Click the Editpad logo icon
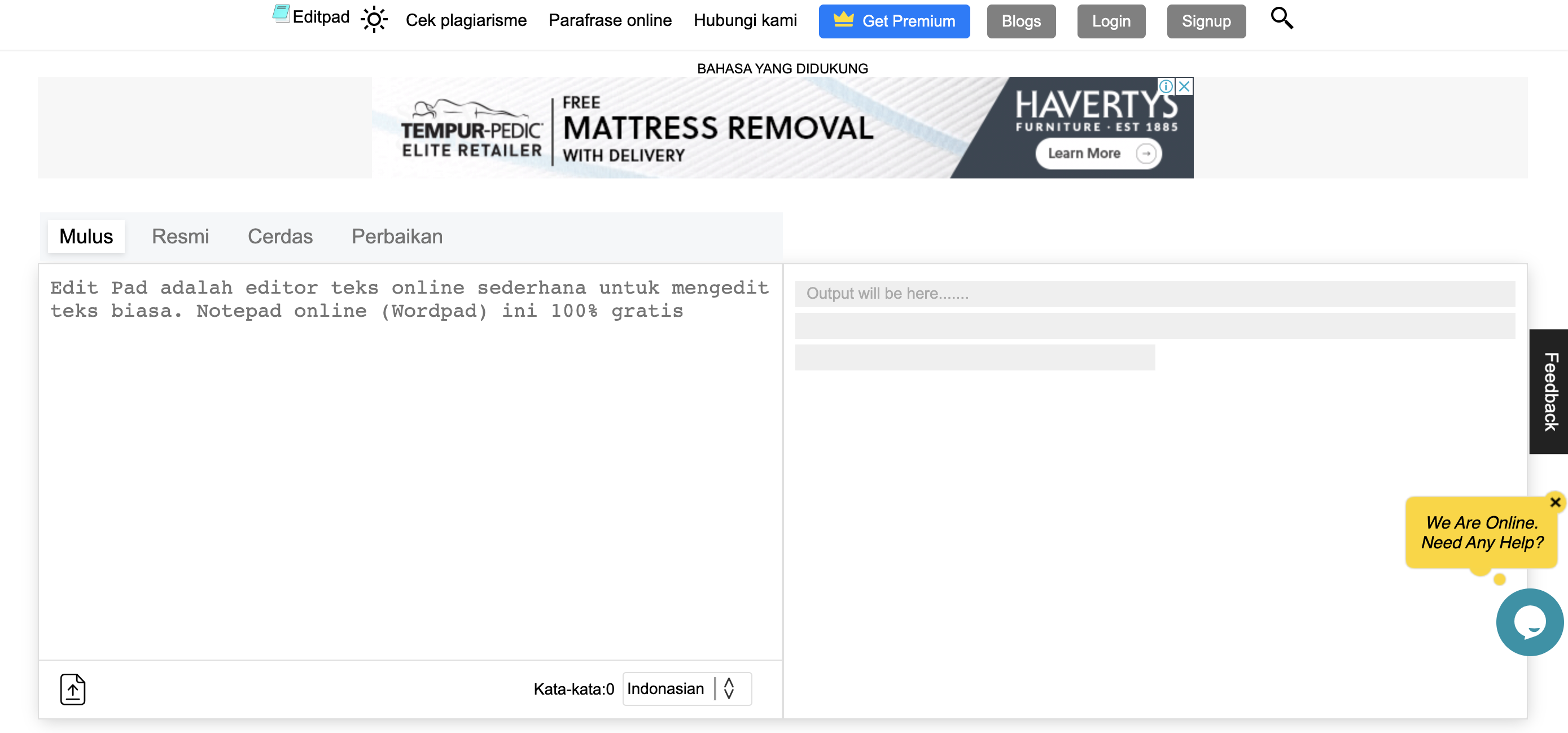The image size is (1568, 733). pyautogui.click(x=281, y=14)
